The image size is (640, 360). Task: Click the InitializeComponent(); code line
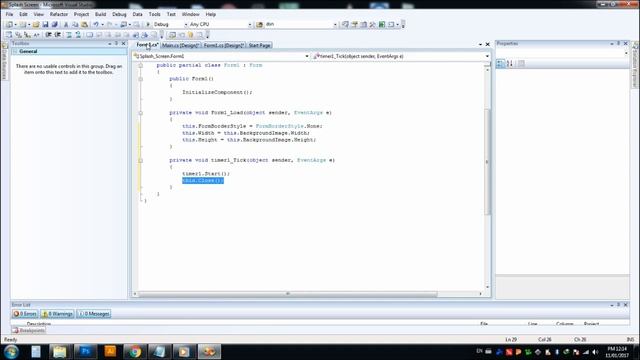(x=217, y=92)
